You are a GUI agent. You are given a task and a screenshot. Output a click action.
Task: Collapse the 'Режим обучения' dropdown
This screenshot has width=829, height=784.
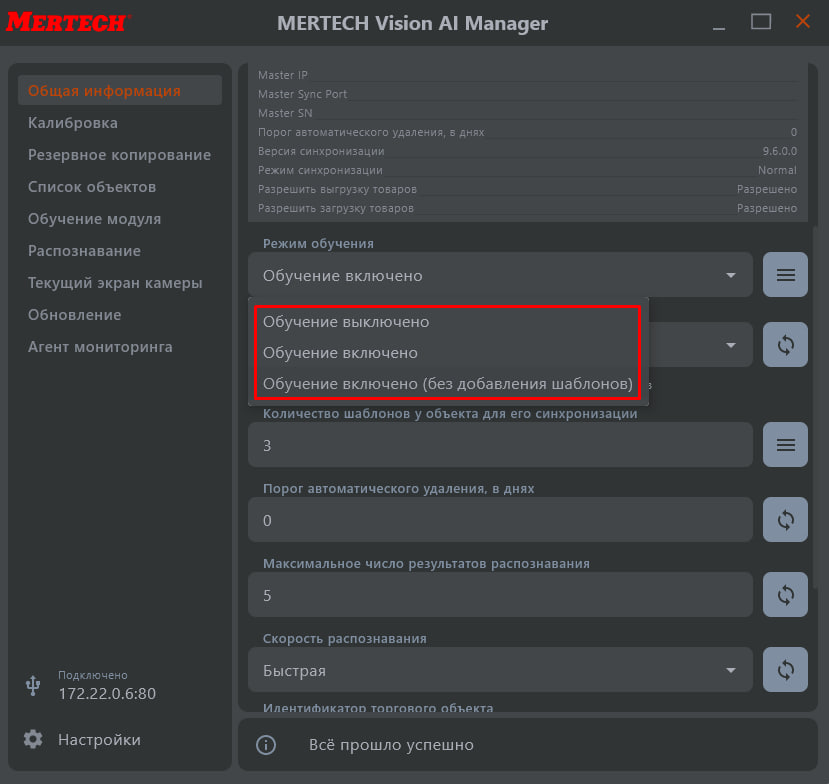pyautogui.click(x=731, y=275)
